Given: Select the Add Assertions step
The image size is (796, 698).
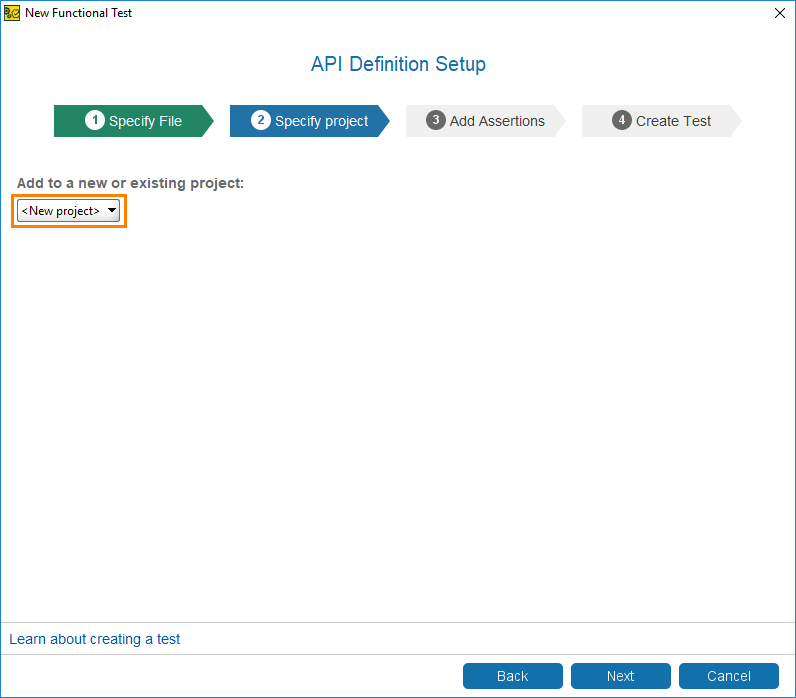Looking at the screenshot, I should (485, 121).
